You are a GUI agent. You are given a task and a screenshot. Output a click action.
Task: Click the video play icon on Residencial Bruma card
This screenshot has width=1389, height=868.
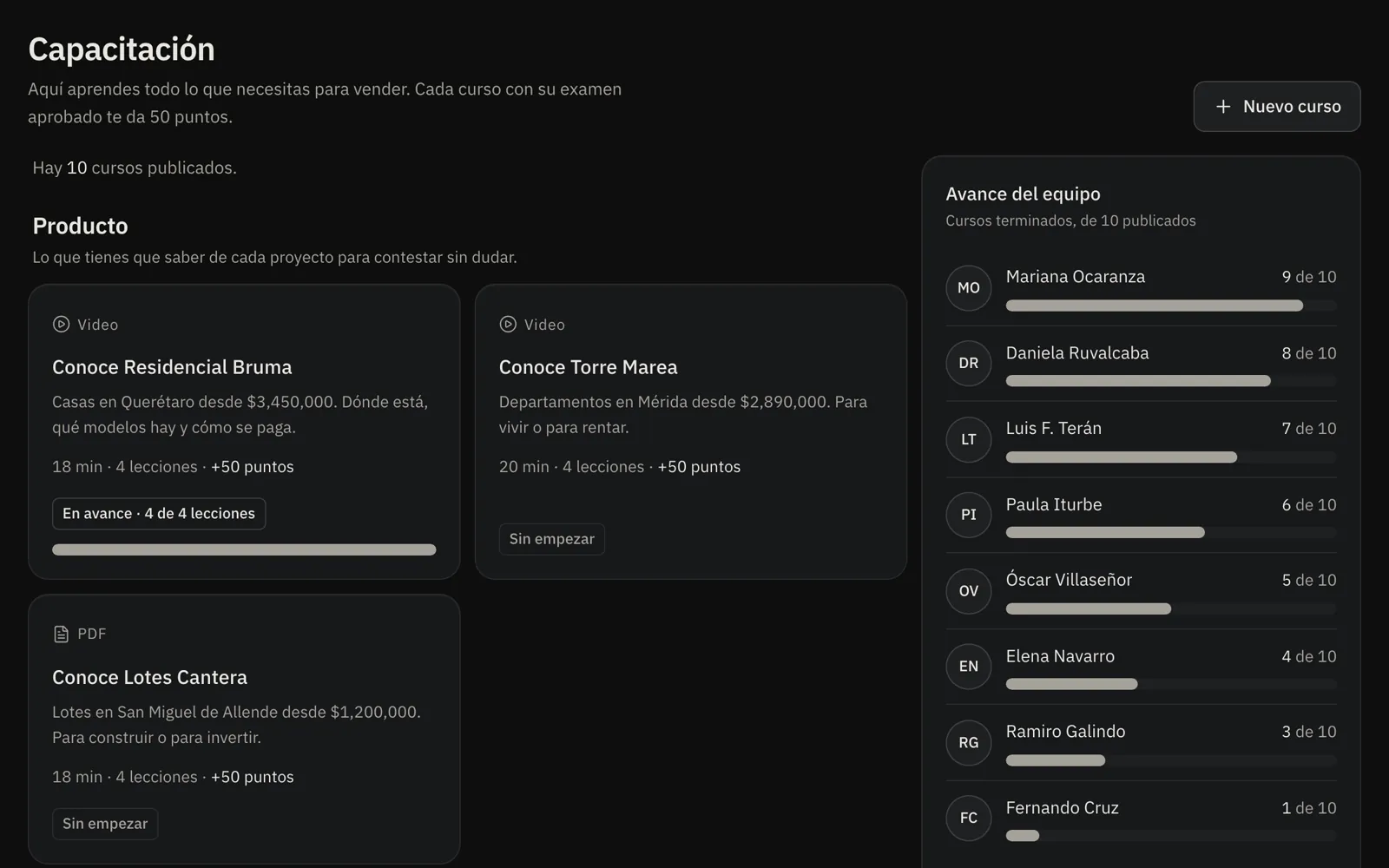pyautogui.click(x=61, y=325)
